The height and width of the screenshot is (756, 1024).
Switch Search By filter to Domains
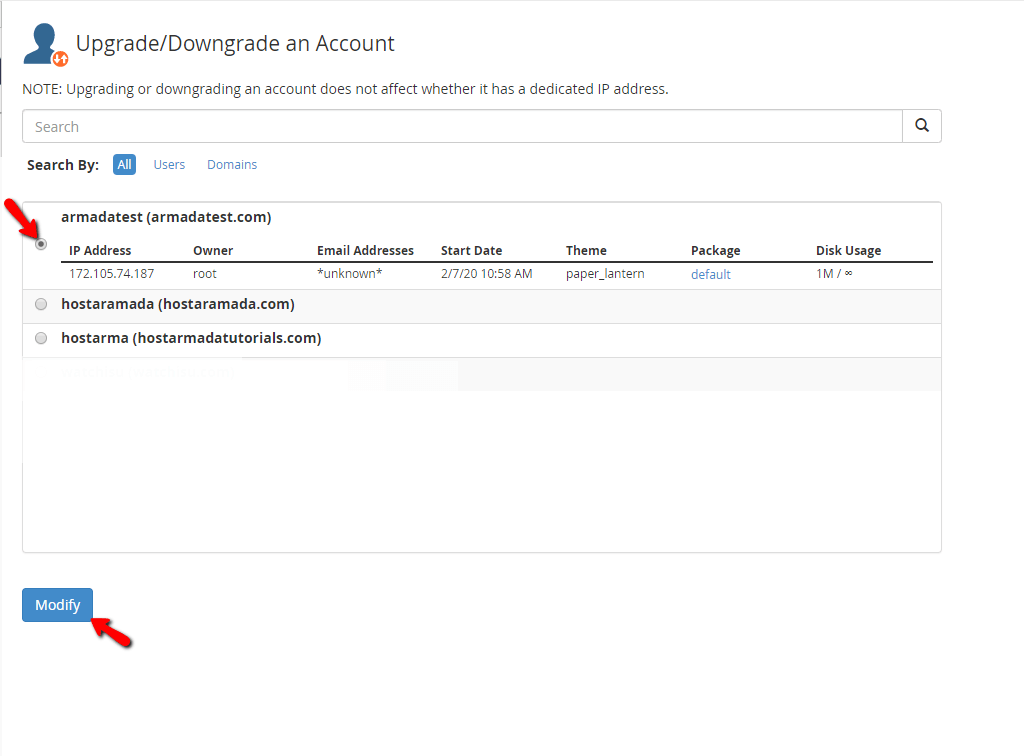pos(232,164)
